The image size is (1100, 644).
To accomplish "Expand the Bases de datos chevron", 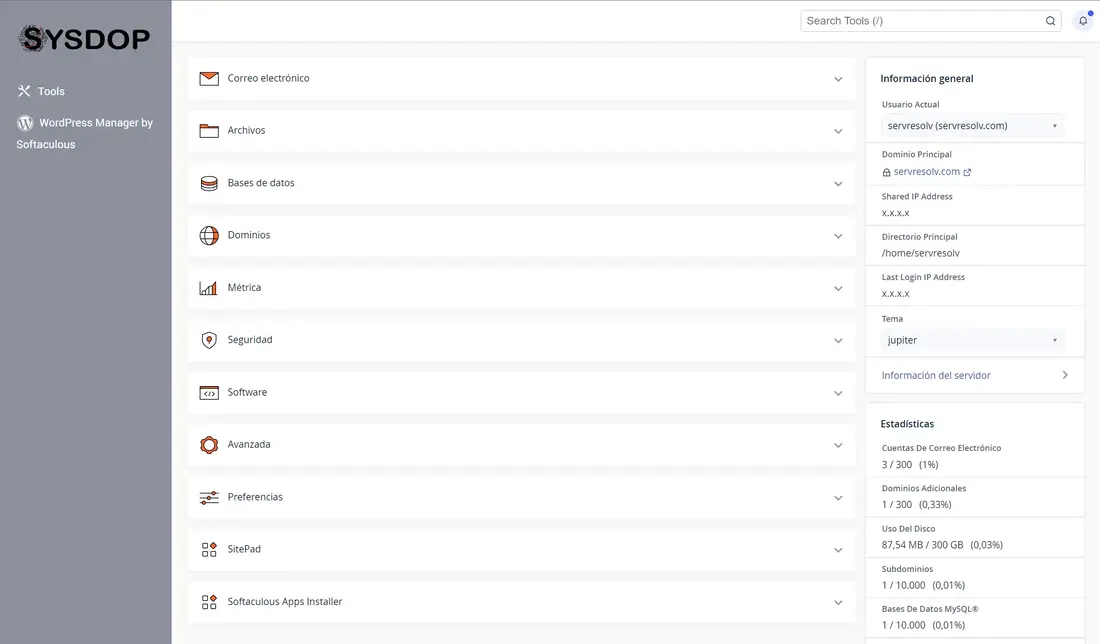I will 838,184.
